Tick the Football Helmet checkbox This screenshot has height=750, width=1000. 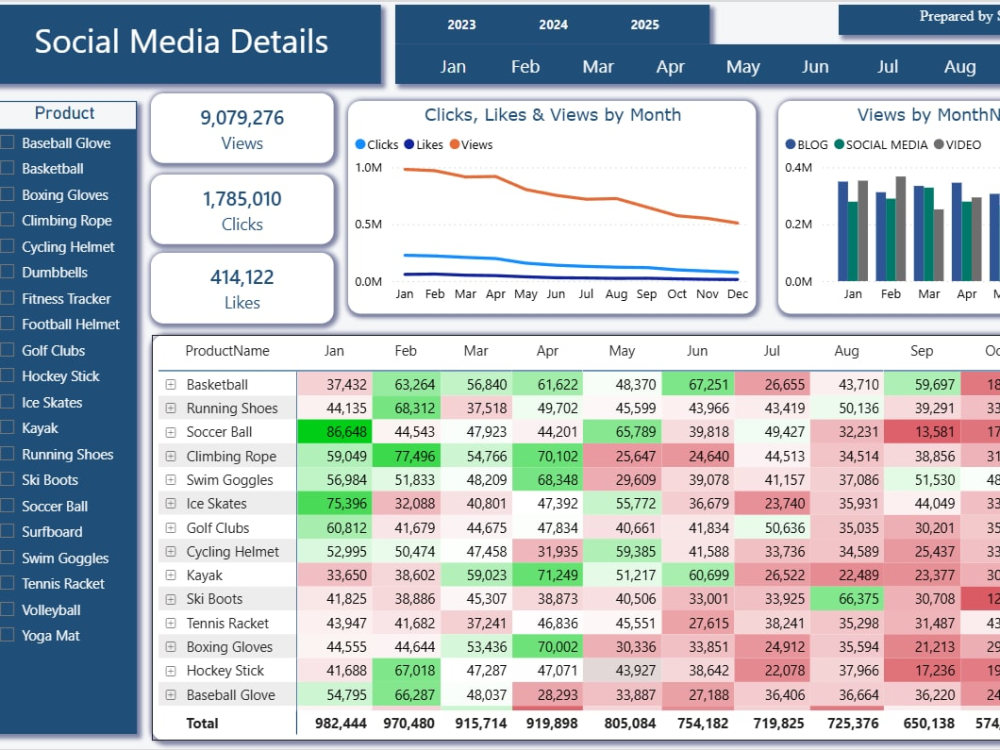click(x=7, y=324)
